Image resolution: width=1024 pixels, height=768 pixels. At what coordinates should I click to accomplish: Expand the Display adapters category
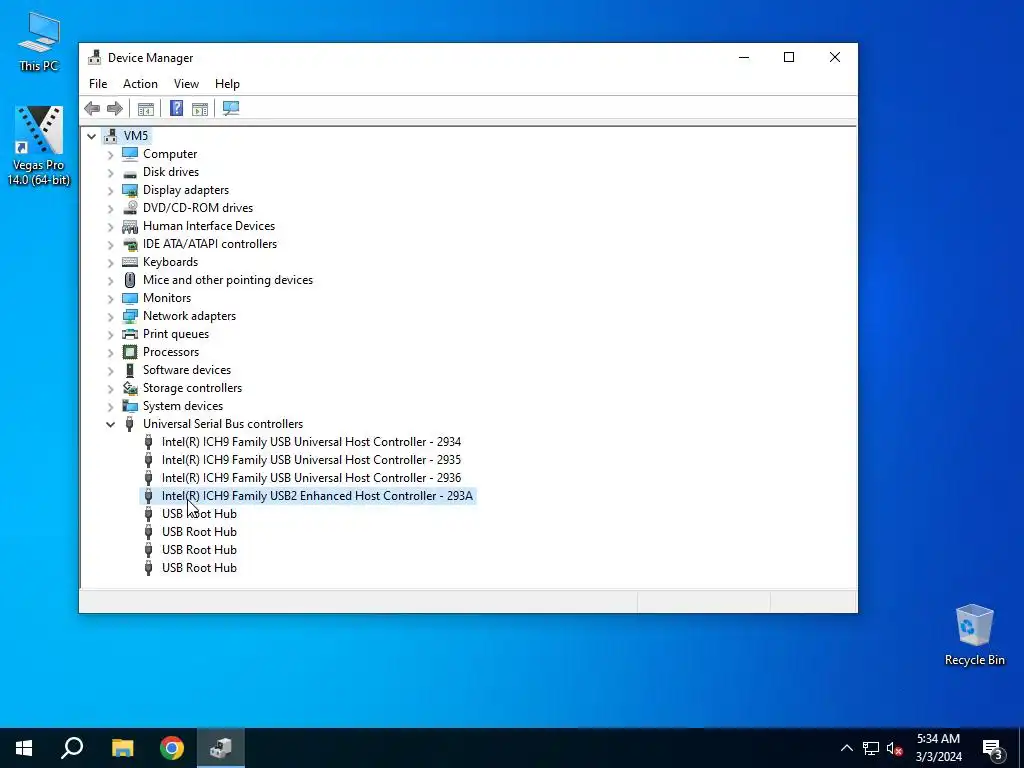[110, 191]
